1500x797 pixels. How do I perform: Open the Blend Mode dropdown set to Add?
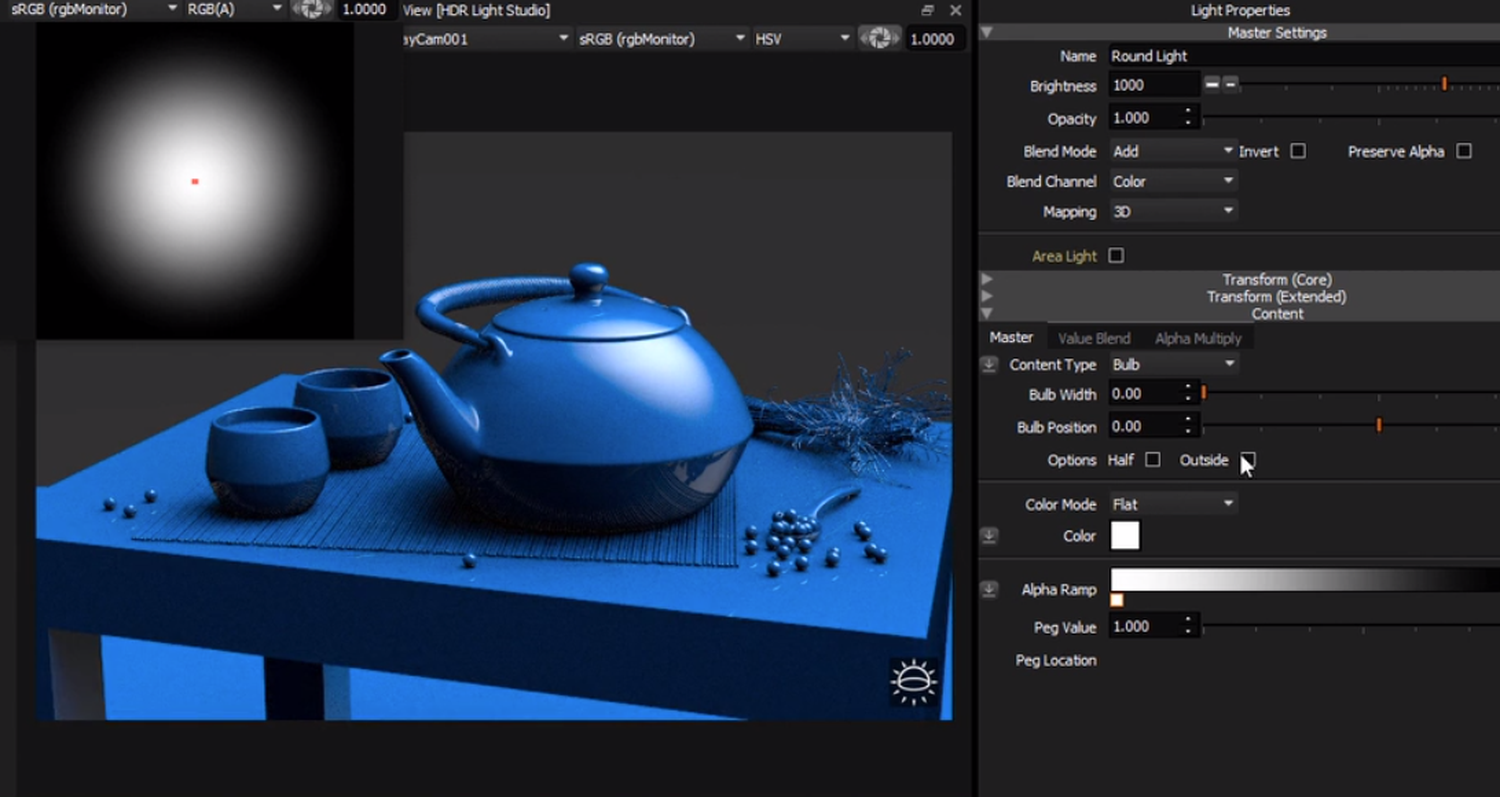(x=1172, y=150)
